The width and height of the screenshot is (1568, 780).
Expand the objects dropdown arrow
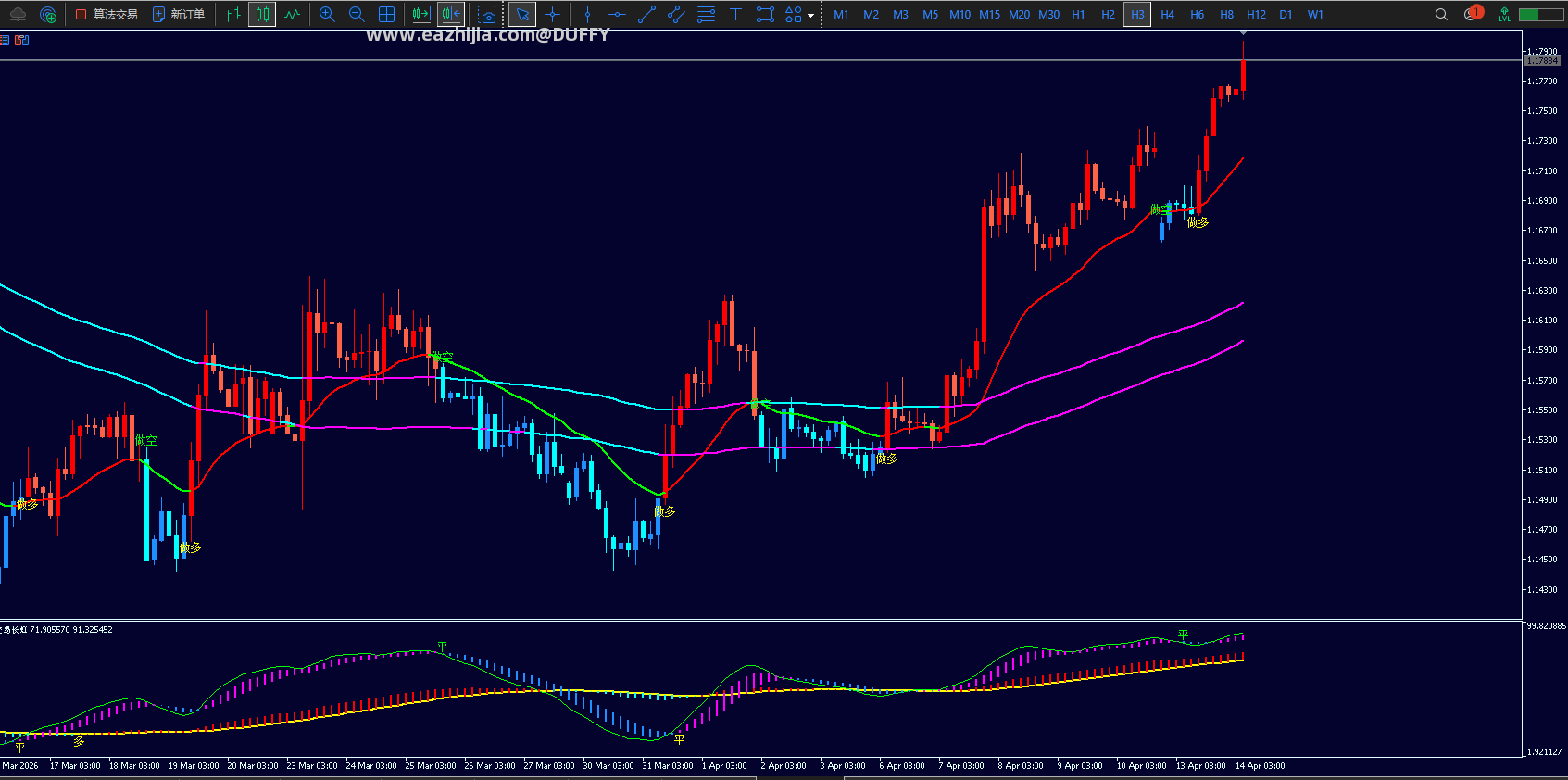tap(811, 15)
